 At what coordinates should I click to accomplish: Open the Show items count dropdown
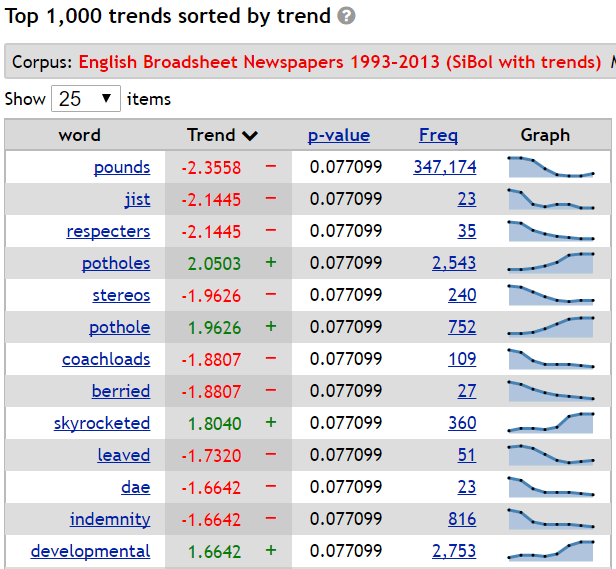pos(85,99)
